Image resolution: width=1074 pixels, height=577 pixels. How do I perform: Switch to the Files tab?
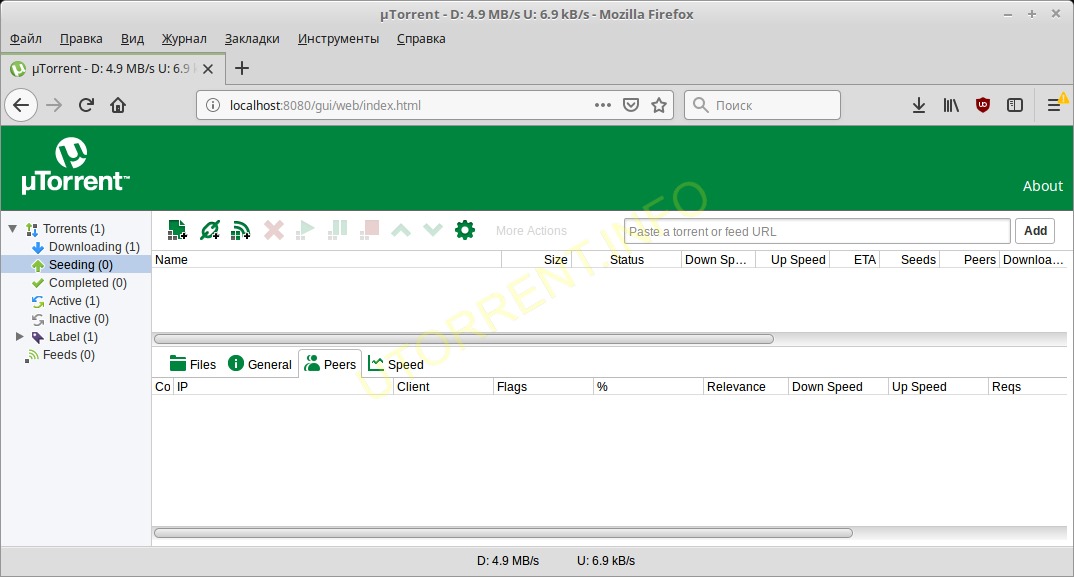(192, 364)
